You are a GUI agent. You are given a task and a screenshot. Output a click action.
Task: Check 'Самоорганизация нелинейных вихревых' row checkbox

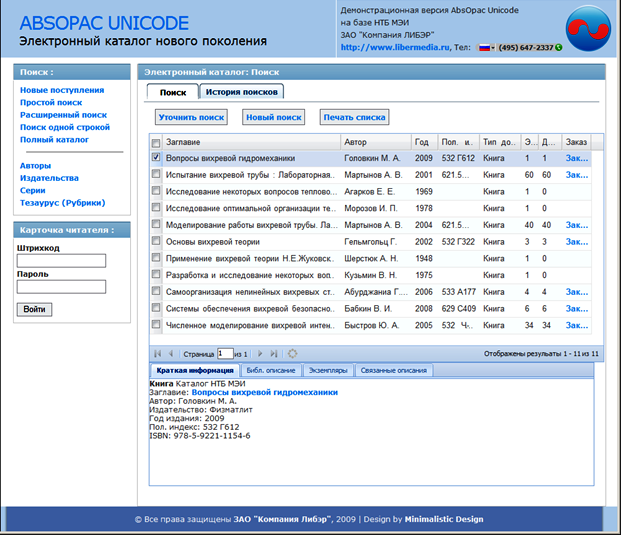[156, 291]
